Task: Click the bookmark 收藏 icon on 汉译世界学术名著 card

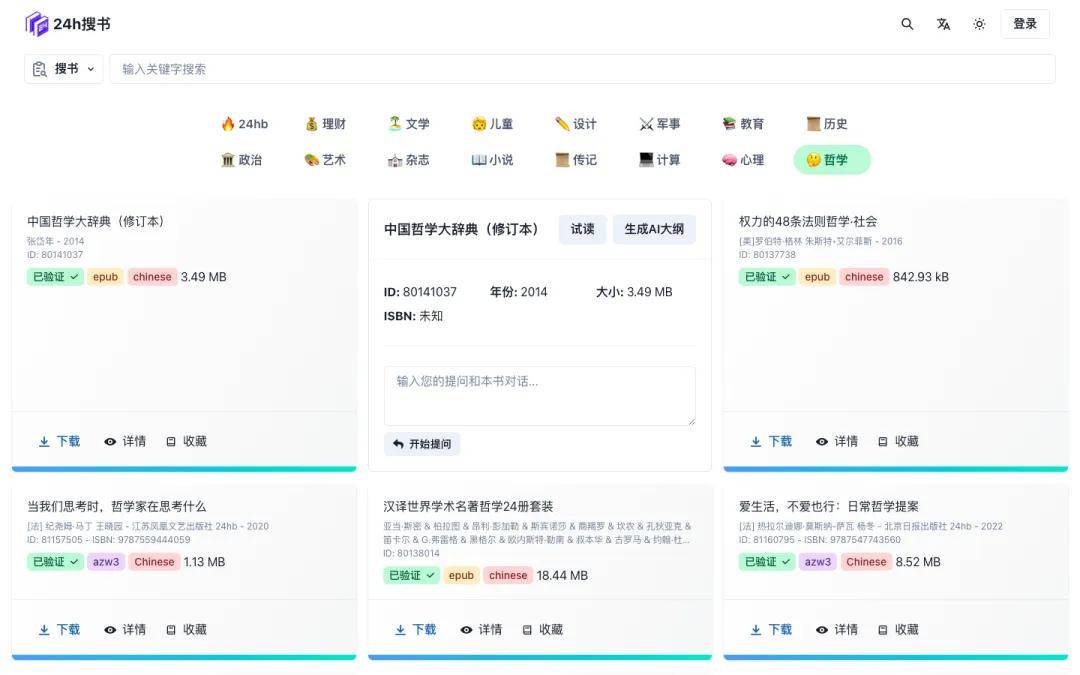Action: click(528, 629)
